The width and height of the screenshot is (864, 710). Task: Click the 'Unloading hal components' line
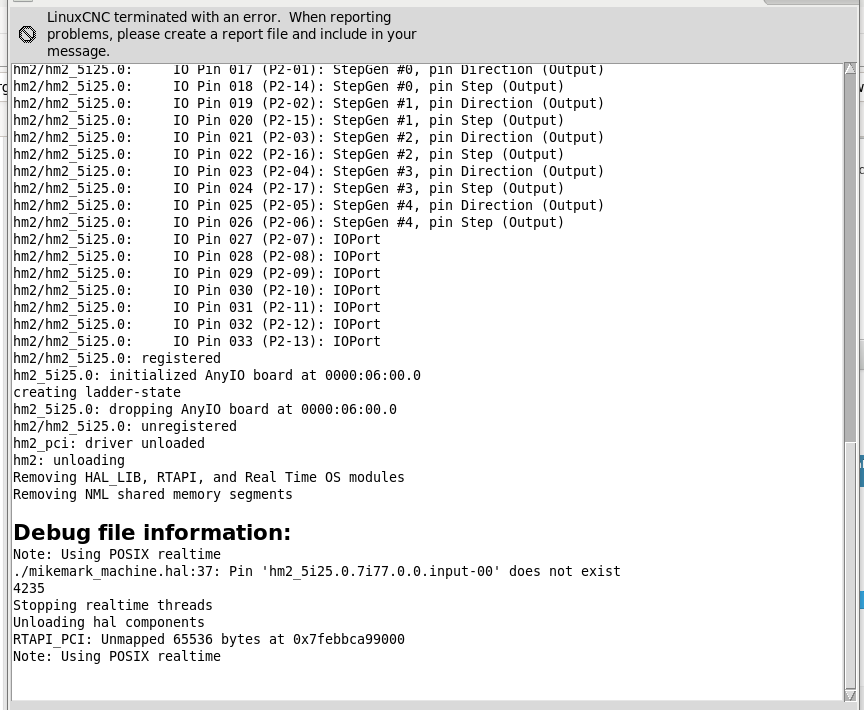tap(109, 622)
